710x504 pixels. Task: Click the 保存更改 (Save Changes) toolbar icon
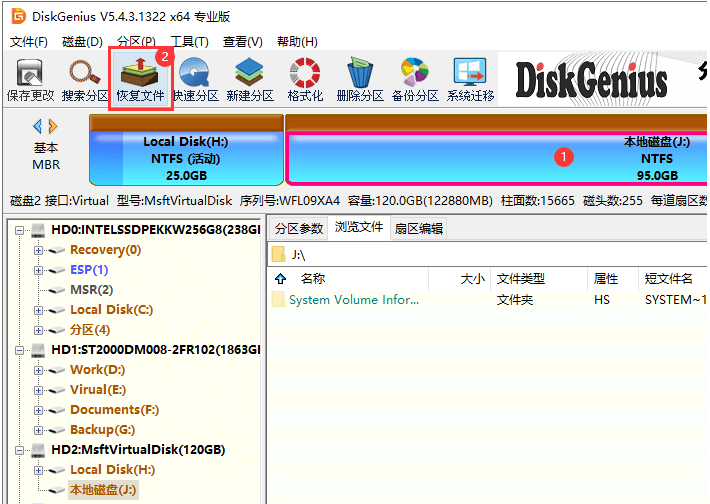[x=30, y=80]
